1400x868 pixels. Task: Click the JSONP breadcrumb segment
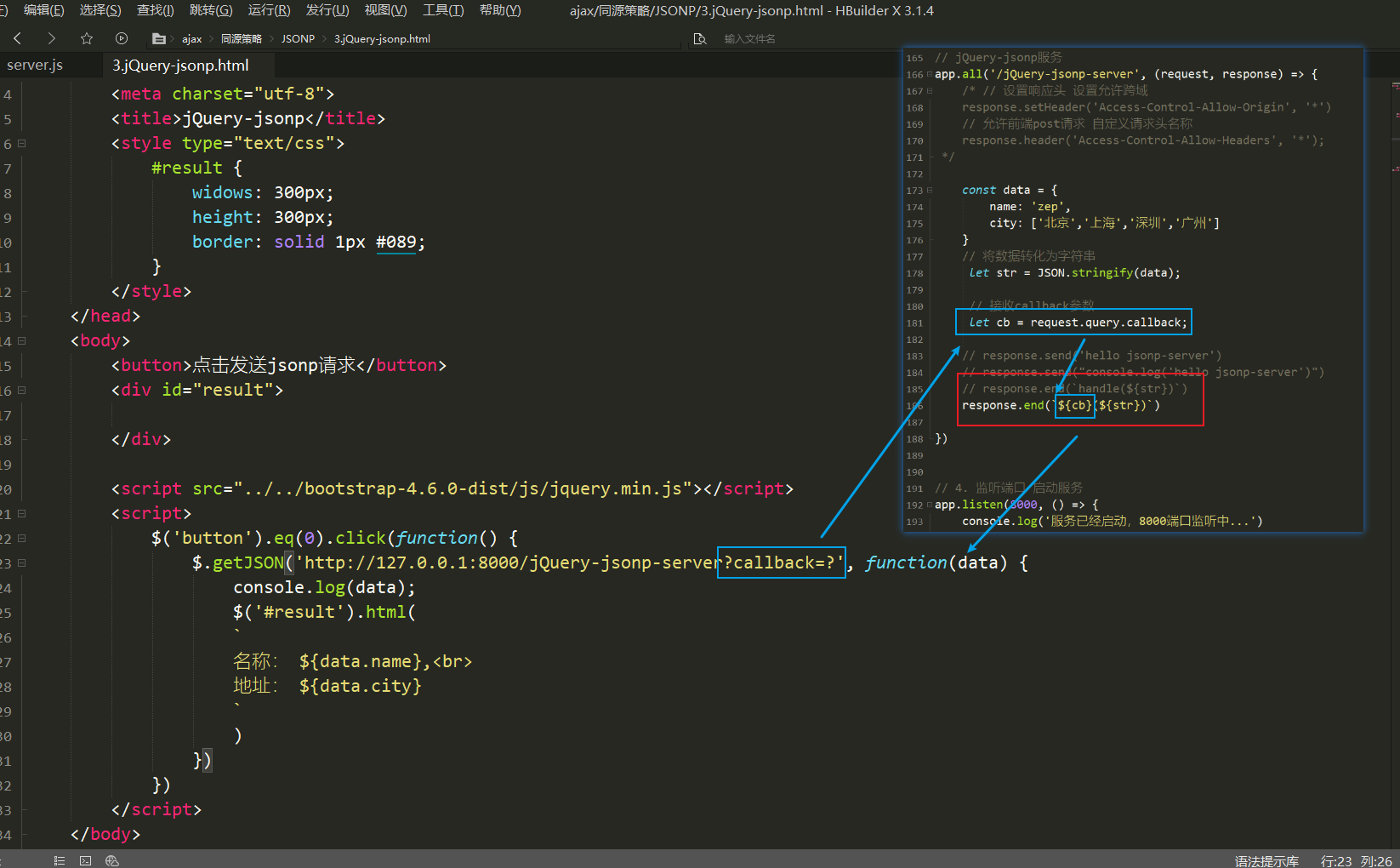tap(298, 39)
